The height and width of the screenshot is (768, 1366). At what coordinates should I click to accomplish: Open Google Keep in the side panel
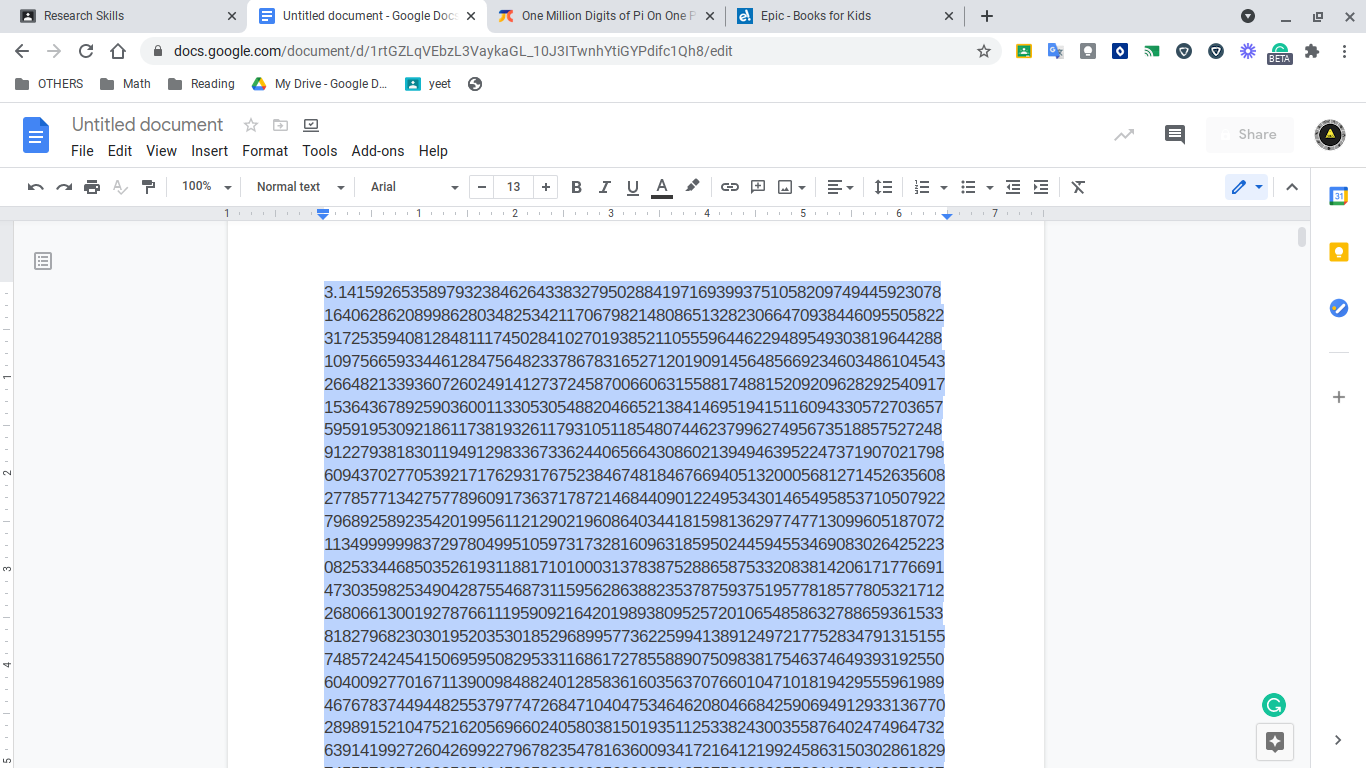1338,252
